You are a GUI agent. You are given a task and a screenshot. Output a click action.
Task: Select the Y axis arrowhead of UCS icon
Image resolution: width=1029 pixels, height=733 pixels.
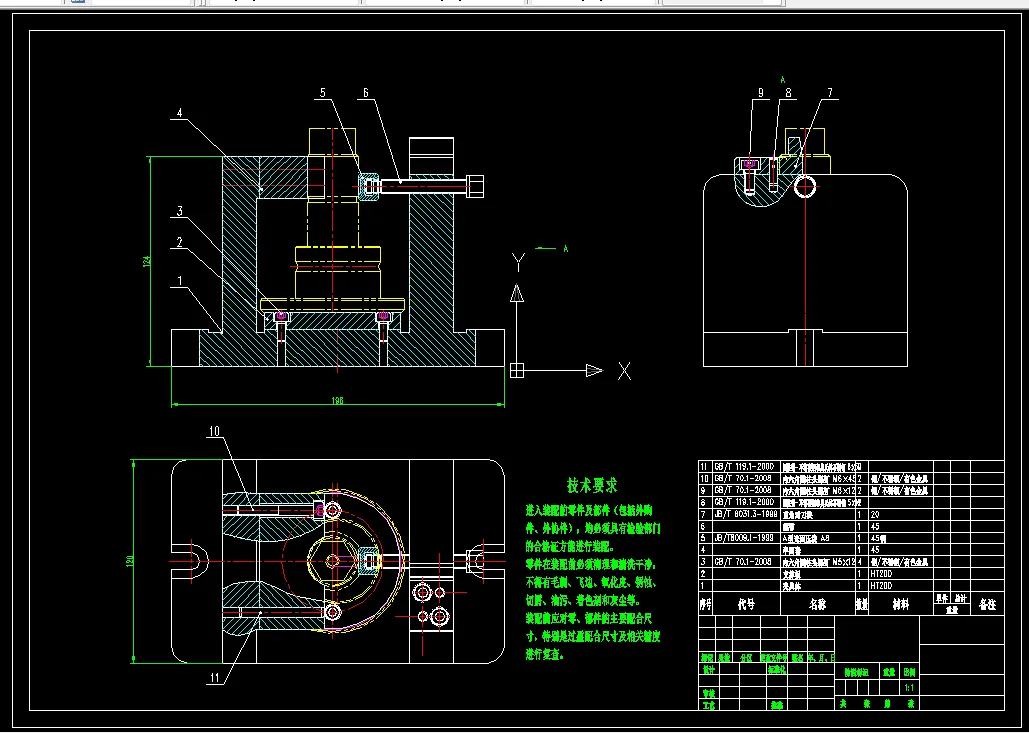pos(517,293)
